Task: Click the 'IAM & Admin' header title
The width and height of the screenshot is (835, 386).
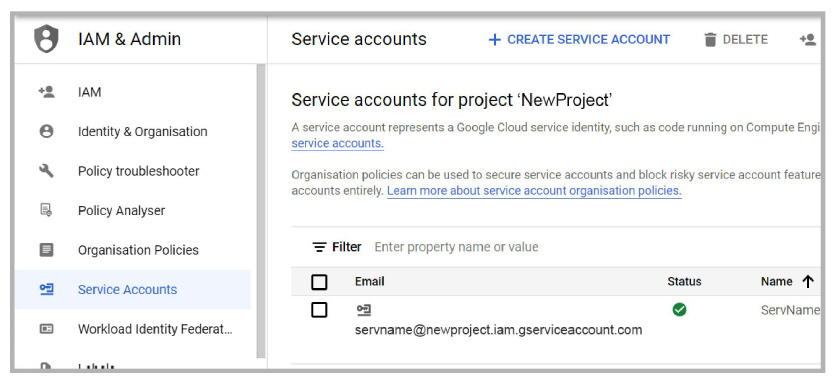Action: [x=129, y=39]
